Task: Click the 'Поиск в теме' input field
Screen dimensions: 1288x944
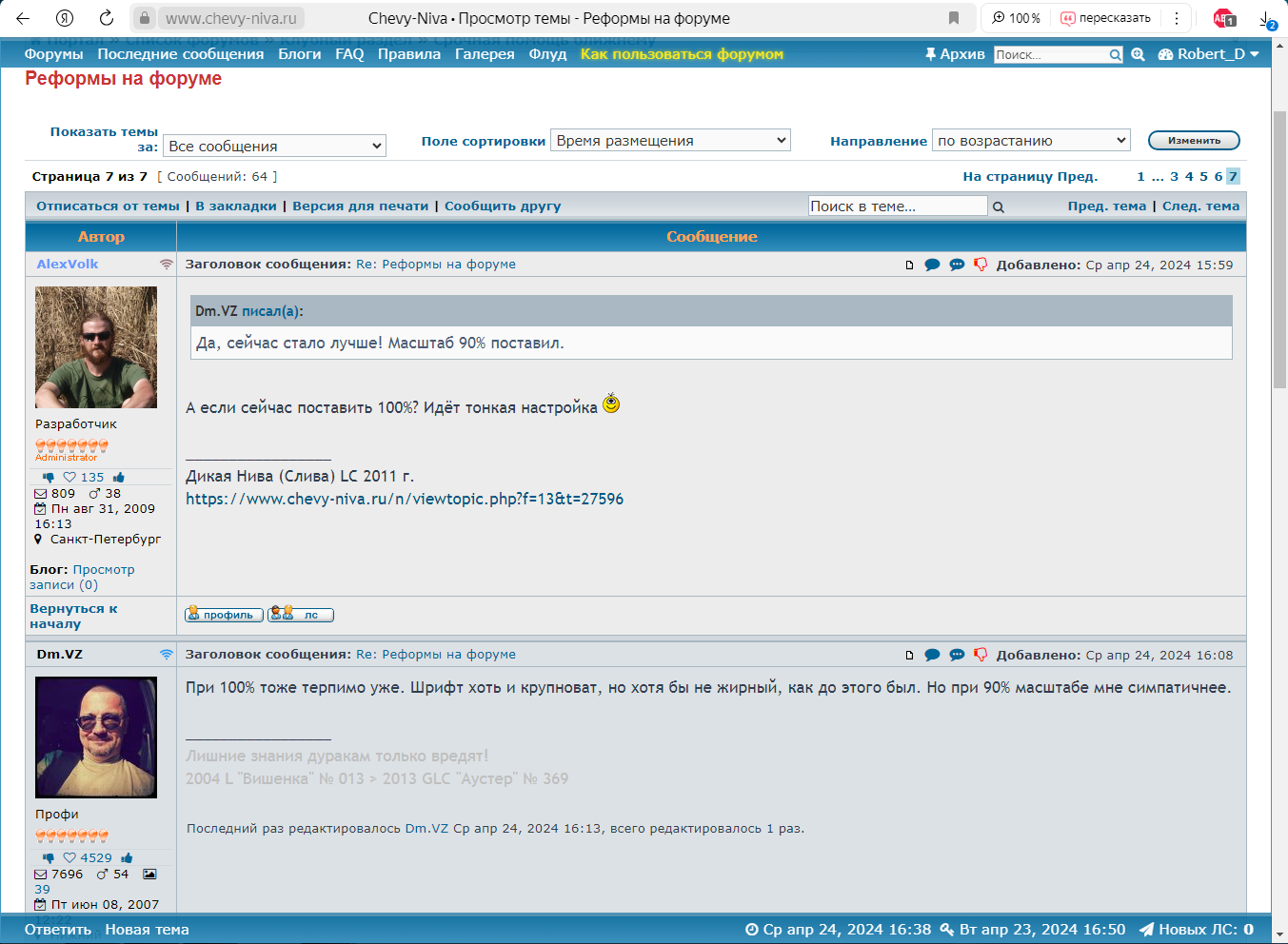Action: [897, 206]
